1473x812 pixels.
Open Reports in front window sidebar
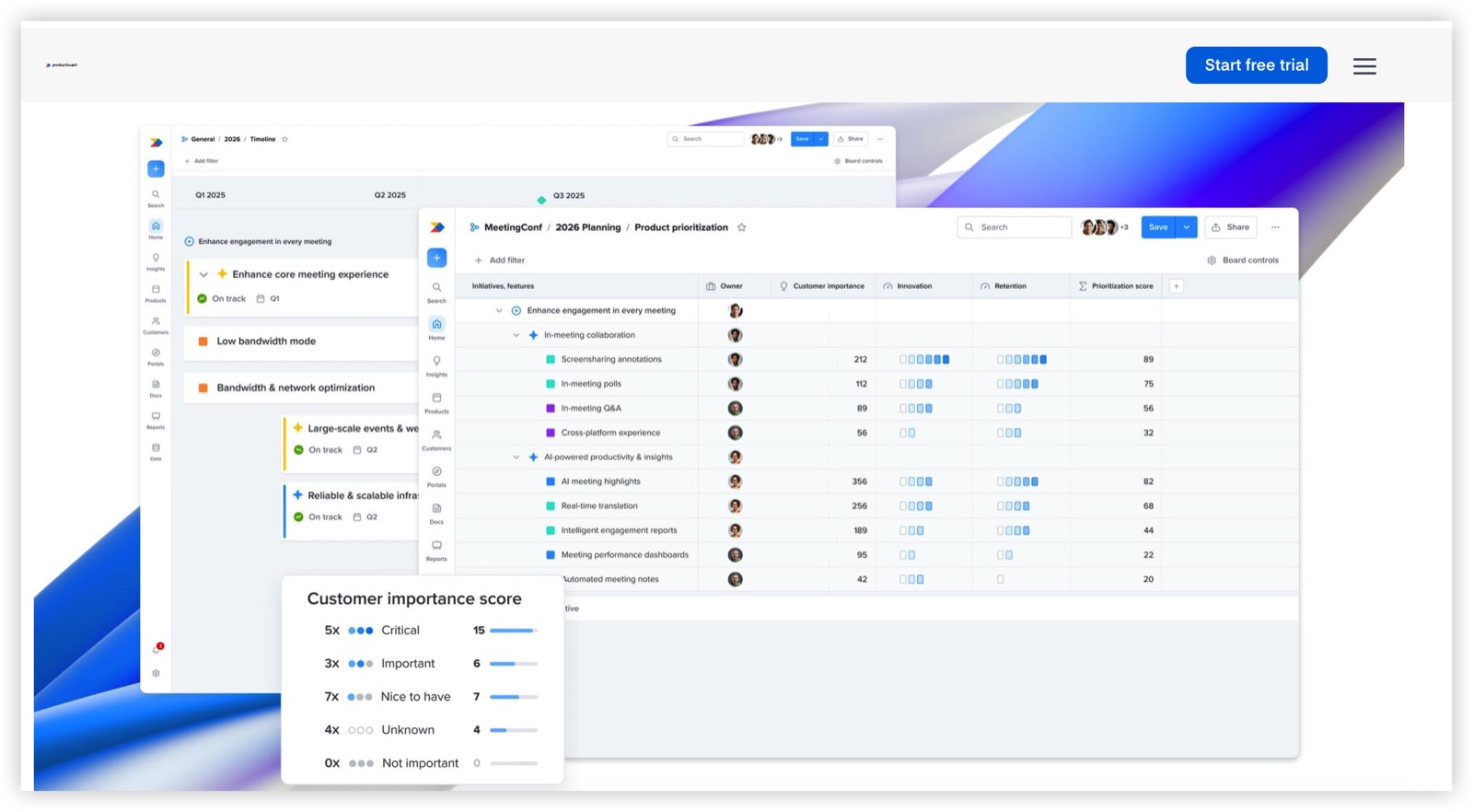point(436,550)
